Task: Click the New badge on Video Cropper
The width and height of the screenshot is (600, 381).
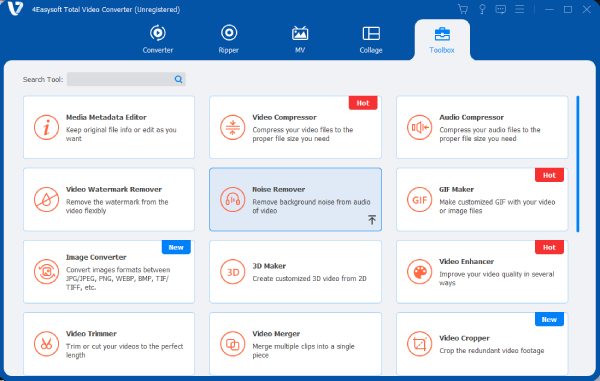Action: [x=549, y=319]
